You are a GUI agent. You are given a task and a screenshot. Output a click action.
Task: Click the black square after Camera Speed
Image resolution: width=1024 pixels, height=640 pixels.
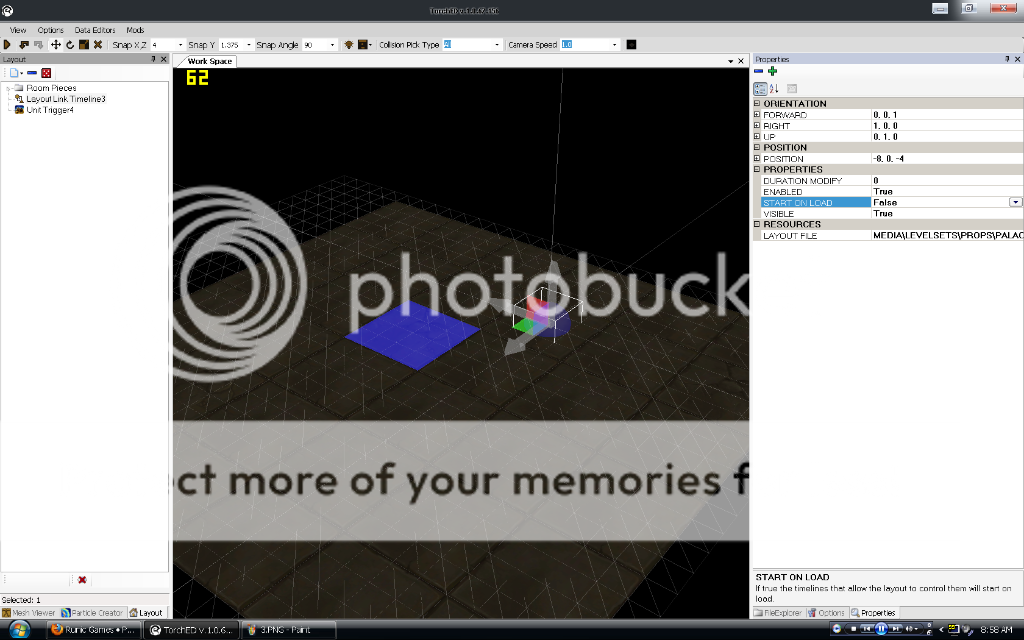[x=632, y=44]
